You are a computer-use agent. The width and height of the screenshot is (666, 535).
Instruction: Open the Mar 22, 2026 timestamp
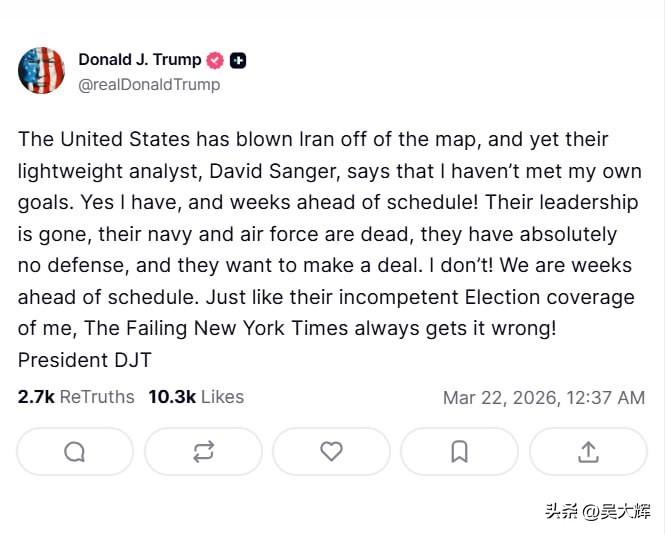[544, 398]
